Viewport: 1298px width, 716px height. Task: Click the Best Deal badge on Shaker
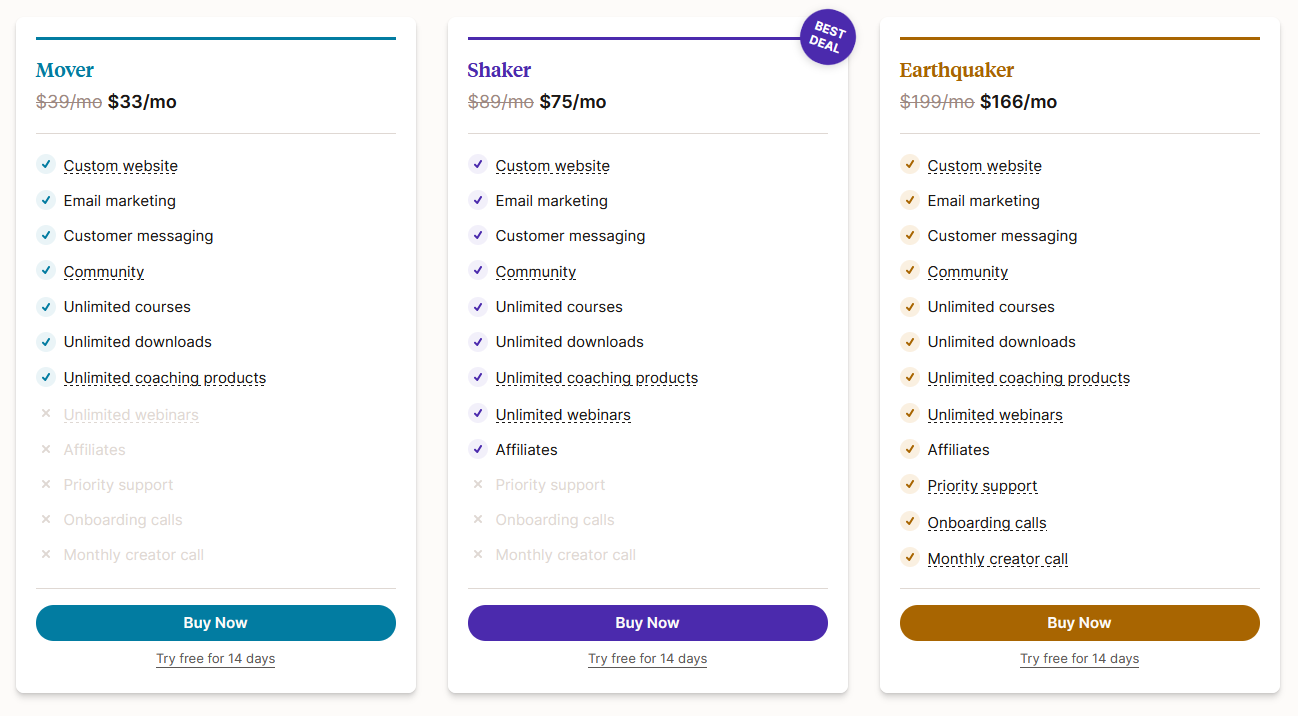(x=827, y=37)
